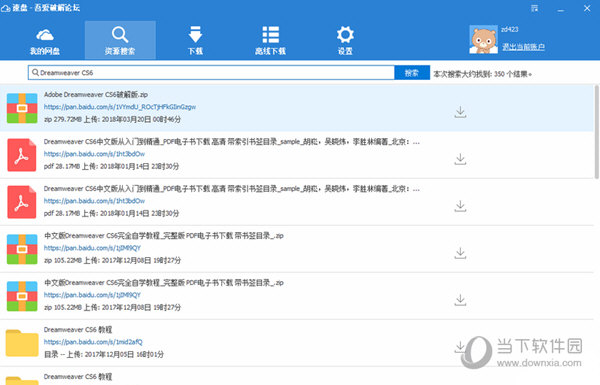This screenshot has height=385, width=600.
Task: Download the upper 完全自学教程 zip via arrow icon
Action: pos(460,253)
